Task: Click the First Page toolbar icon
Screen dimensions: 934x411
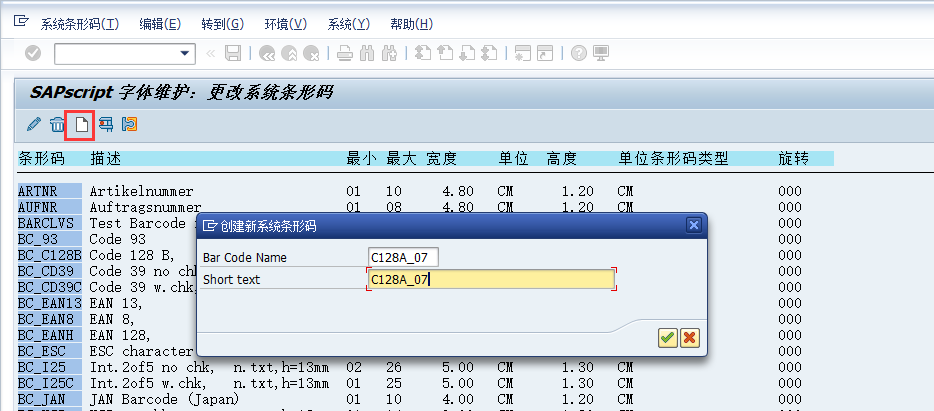Action: pyautogui.click(x=423, y=54)
